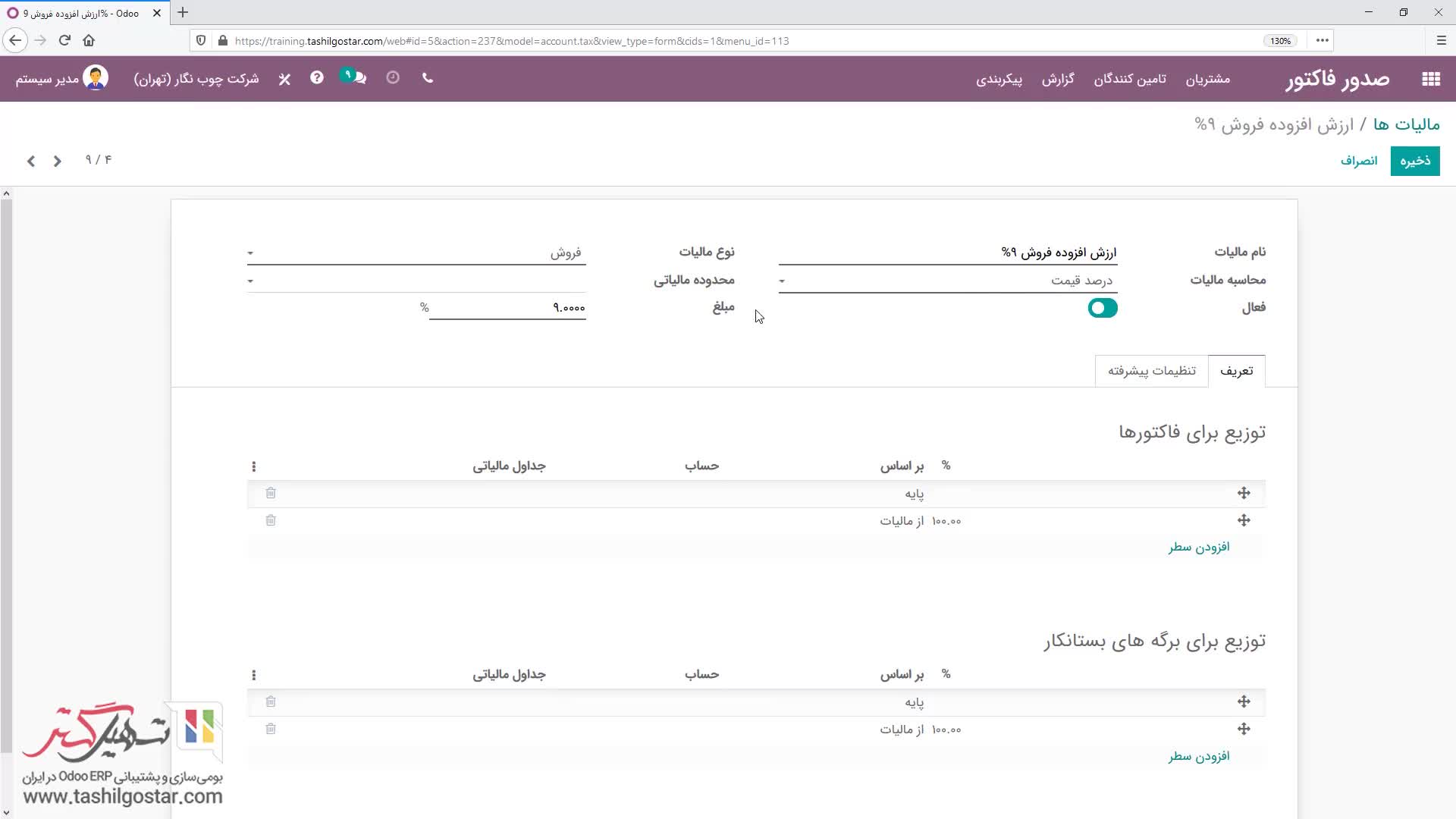Open the conversations chat icon
This screenshot has width=1456, height=819.
coord(359,78)
